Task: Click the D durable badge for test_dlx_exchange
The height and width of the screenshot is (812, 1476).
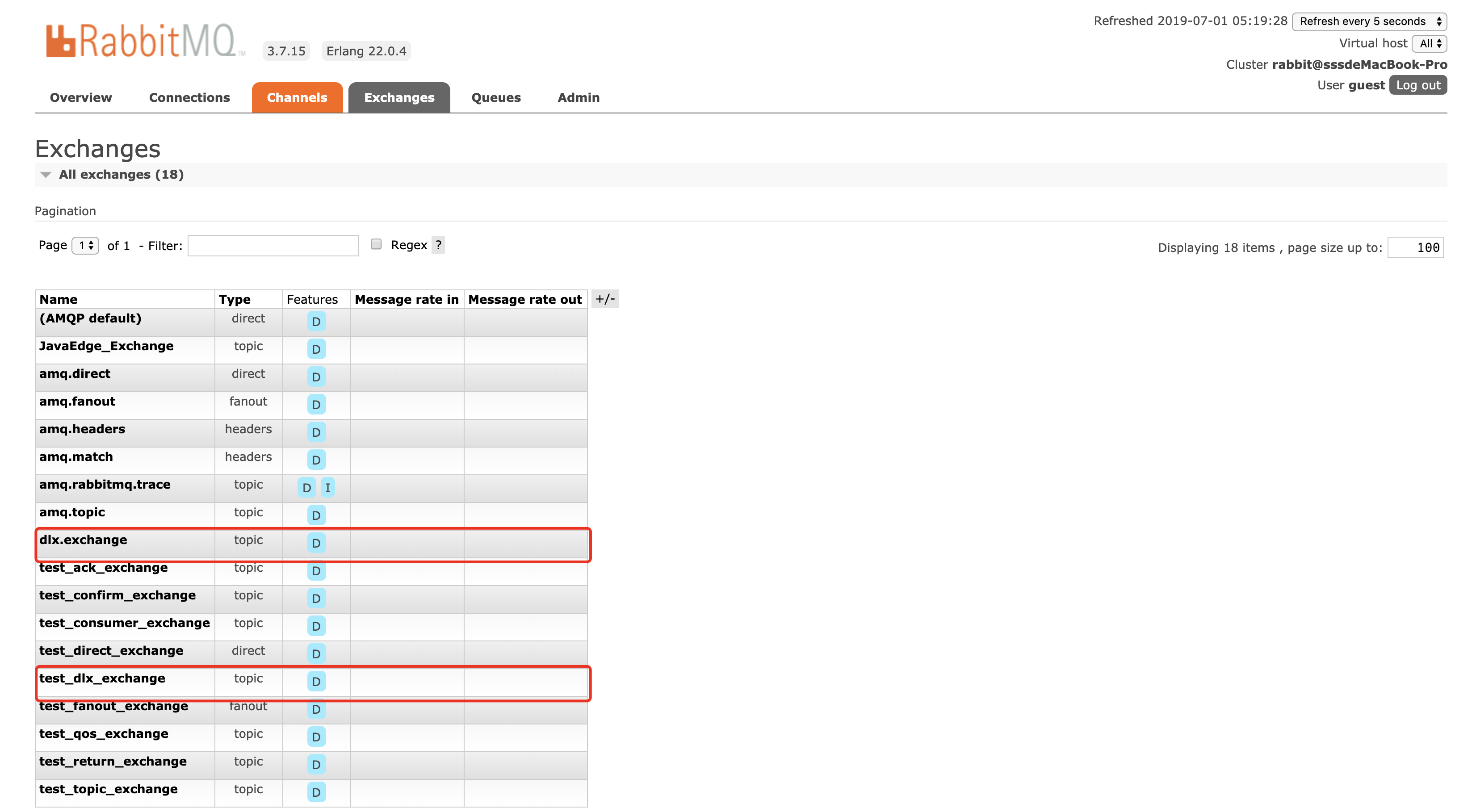Action: click(316, 681)
